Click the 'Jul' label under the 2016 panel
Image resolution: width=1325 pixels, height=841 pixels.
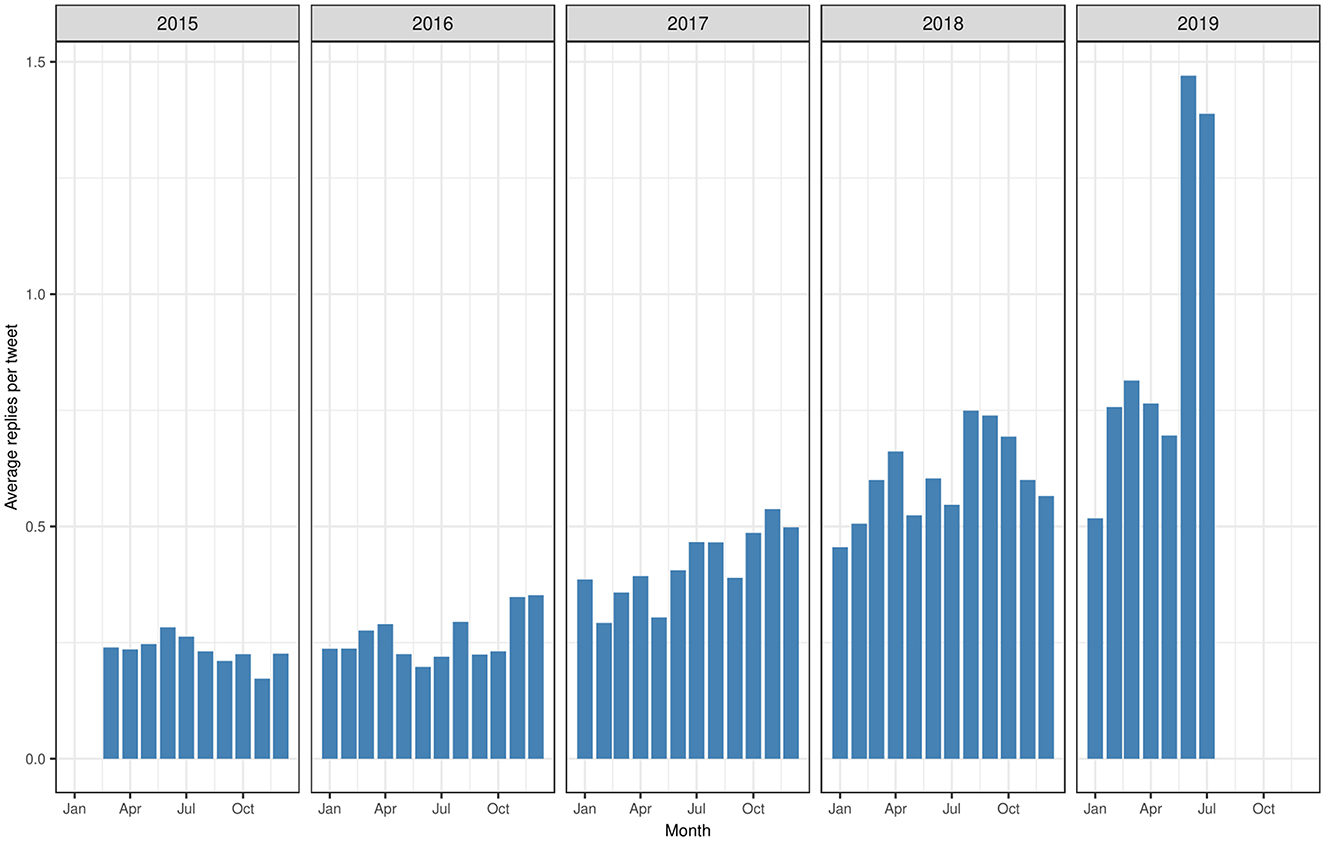pyautogui.click(x=441, y=808)
